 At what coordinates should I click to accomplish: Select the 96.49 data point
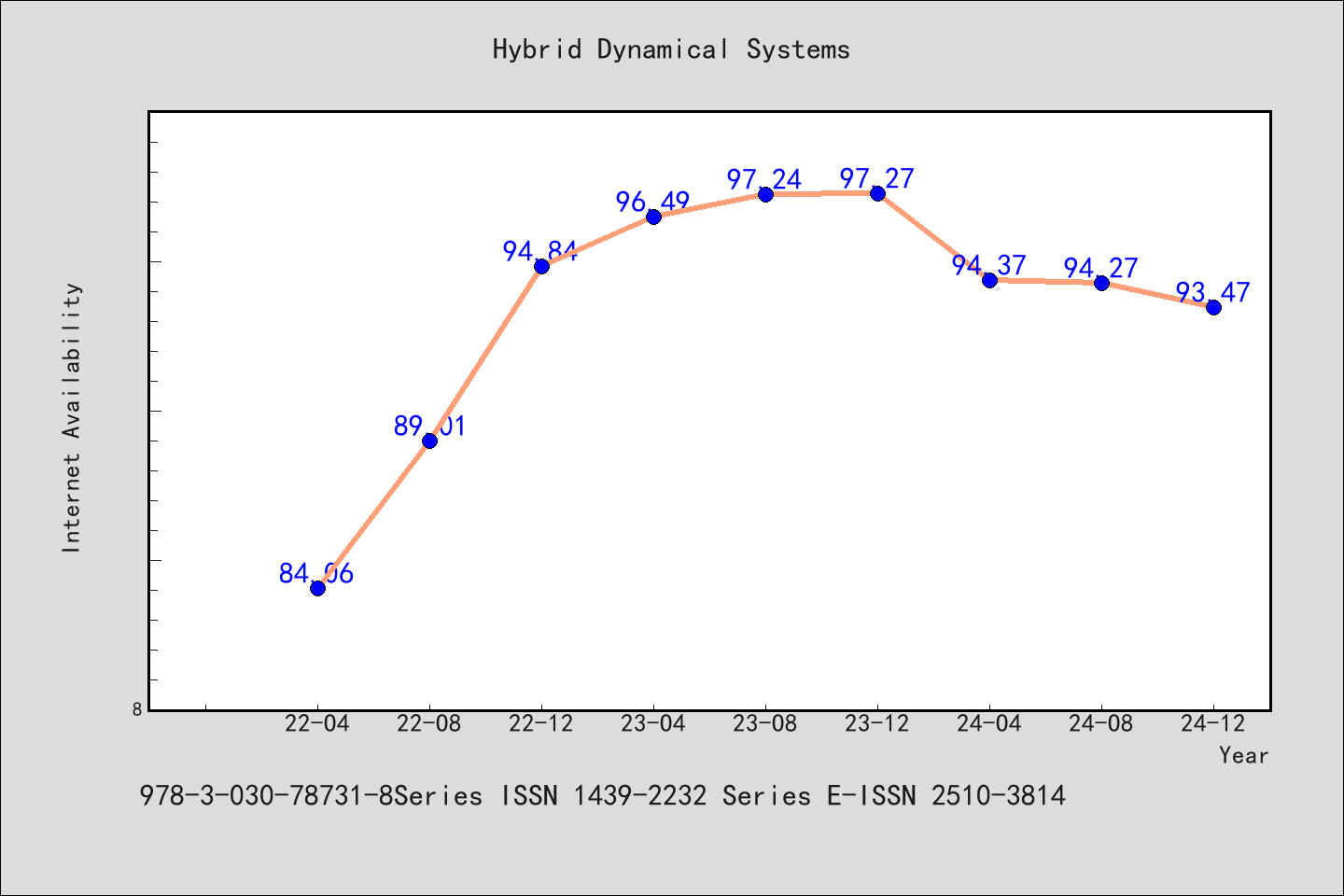(653, 217)
